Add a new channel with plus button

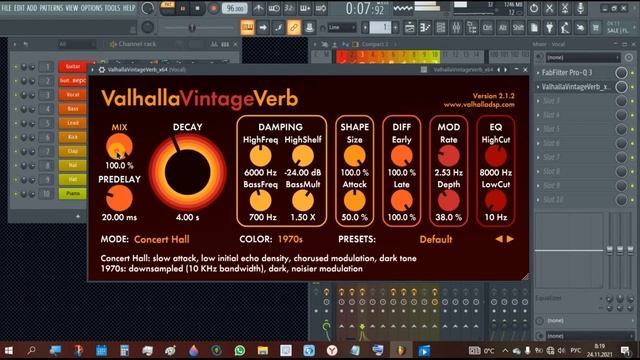(78, 216)
